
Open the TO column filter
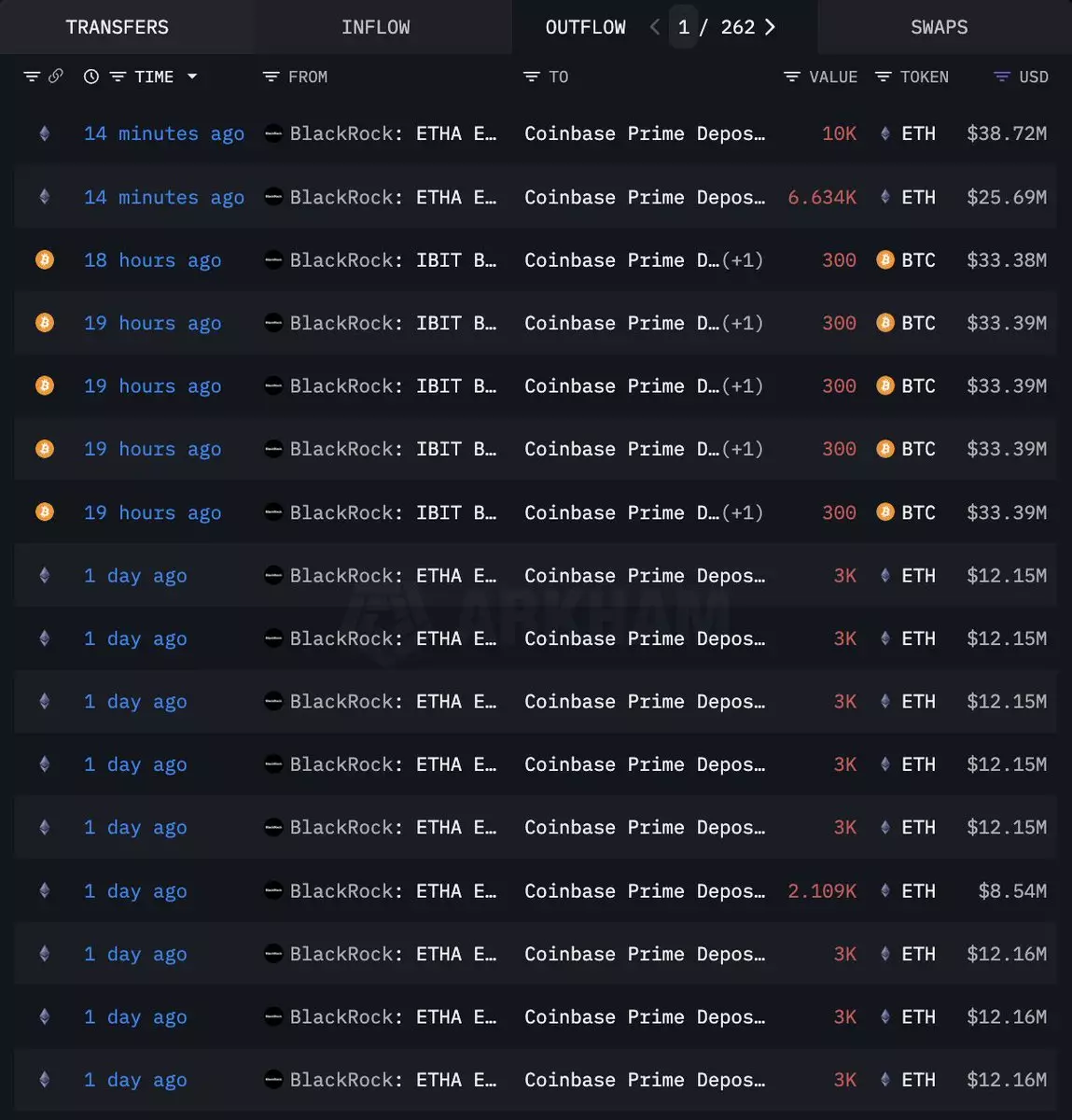tap(532, 77)
